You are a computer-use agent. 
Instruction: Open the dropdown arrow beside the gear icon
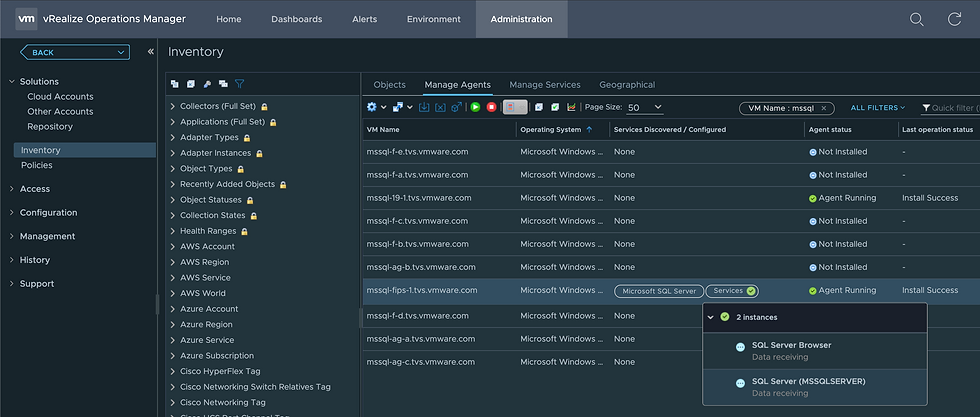point(384,107)
